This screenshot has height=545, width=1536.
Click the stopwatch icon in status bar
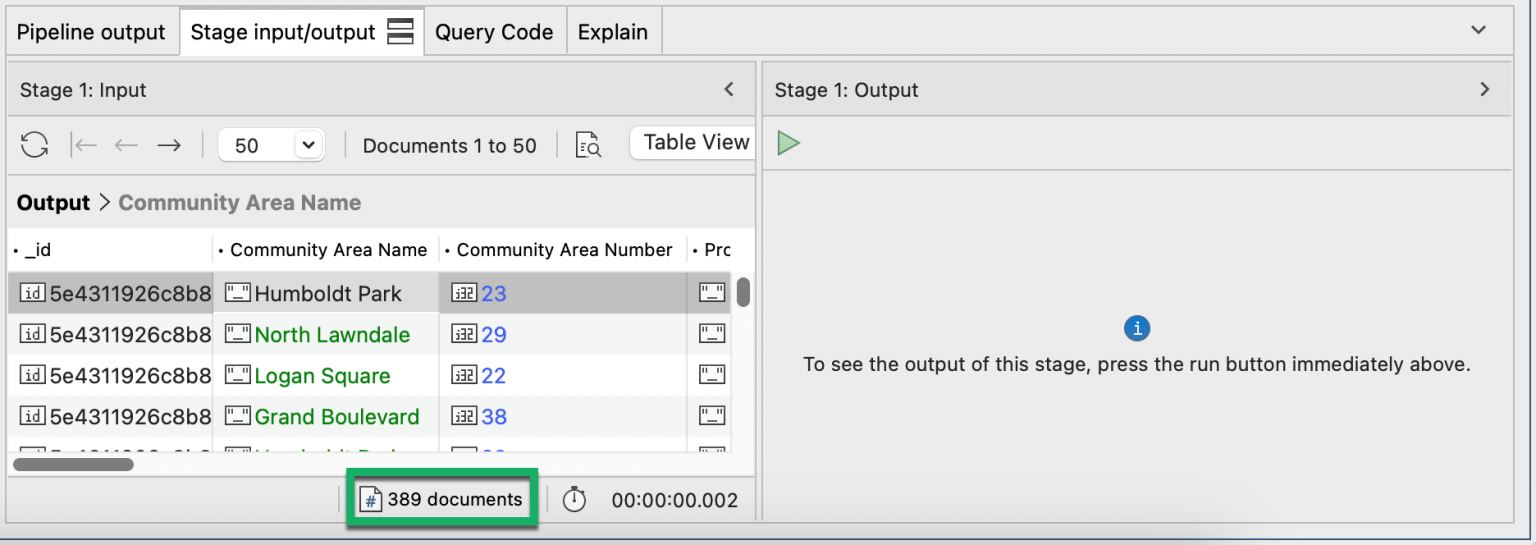click(574, 500)
